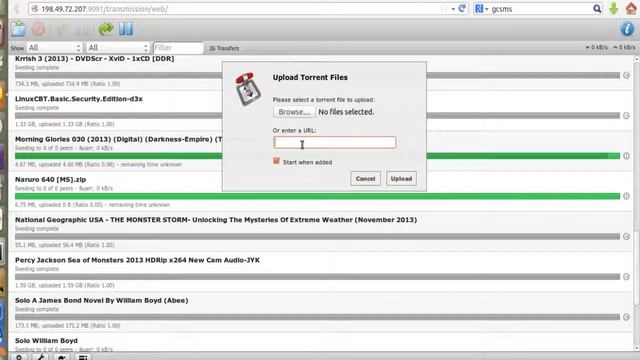The image size is (640, 360).
Task: Click the Or enter a URL field
Action: [x=334, y=142]
